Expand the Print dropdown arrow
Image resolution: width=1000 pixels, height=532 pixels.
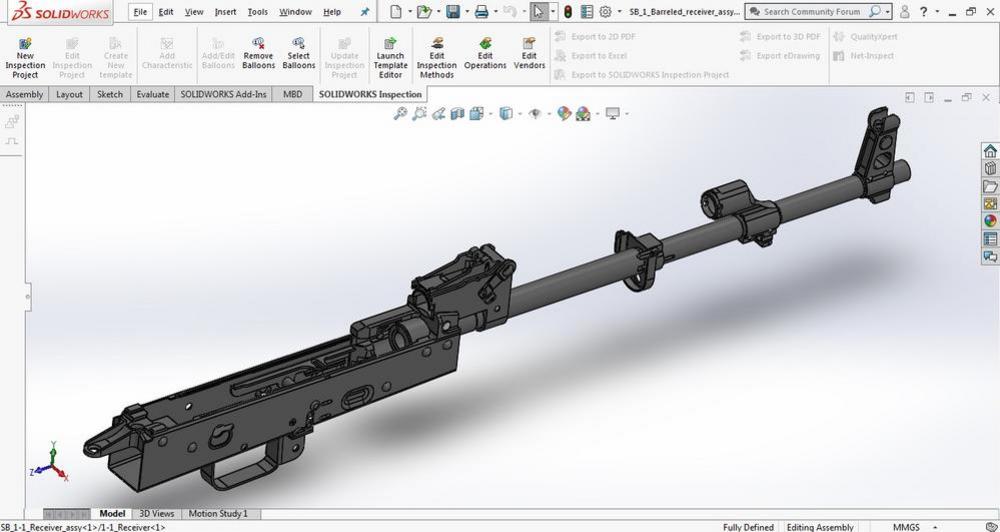(x=496, y=11)
